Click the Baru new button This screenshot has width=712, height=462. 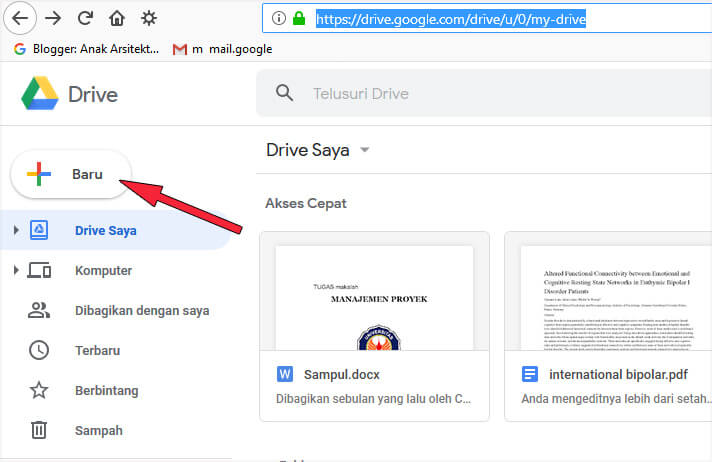tap(71, 174)
